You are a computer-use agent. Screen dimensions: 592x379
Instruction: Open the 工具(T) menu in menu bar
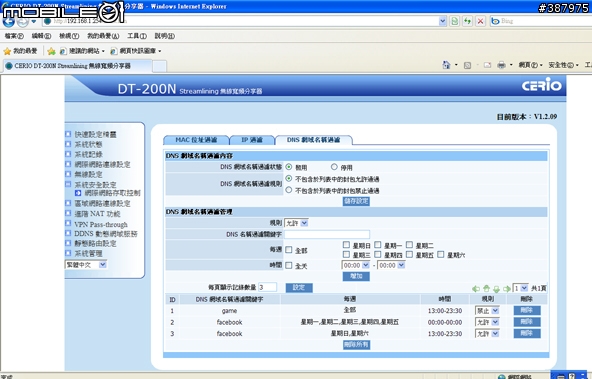[137, 36]
